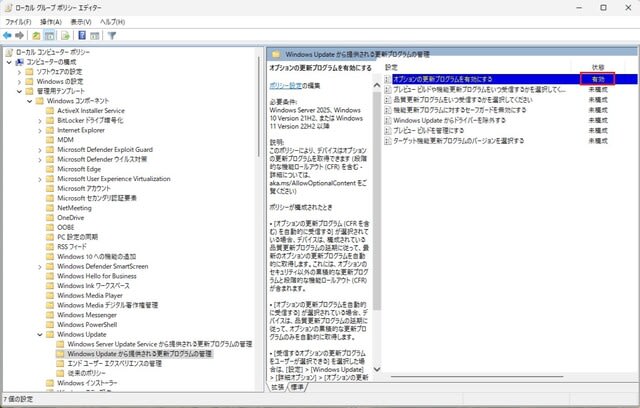Switch to the 標準 tab
The image size is (640, 408).
click(297, 387)
